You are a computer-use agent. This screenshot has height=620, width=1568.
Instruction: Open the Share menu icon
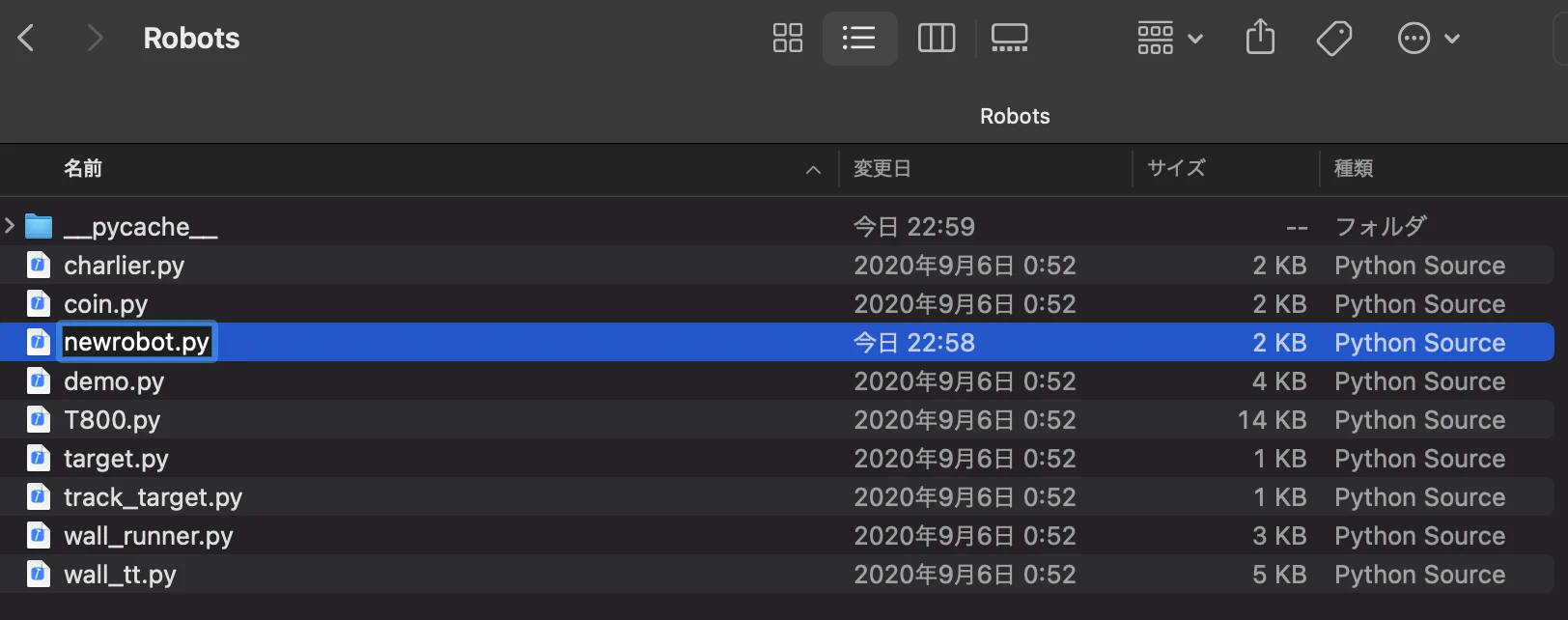tap(1260, 39)
